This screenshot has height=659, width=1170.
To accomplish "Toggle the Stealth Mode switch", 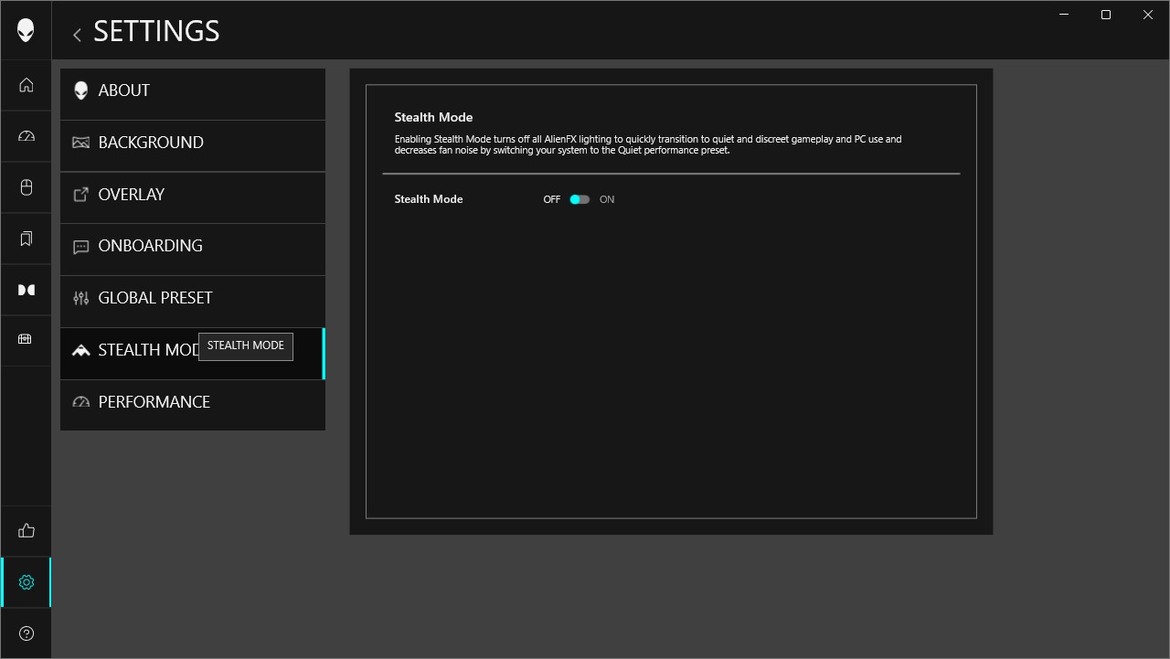I will point(579,199).
